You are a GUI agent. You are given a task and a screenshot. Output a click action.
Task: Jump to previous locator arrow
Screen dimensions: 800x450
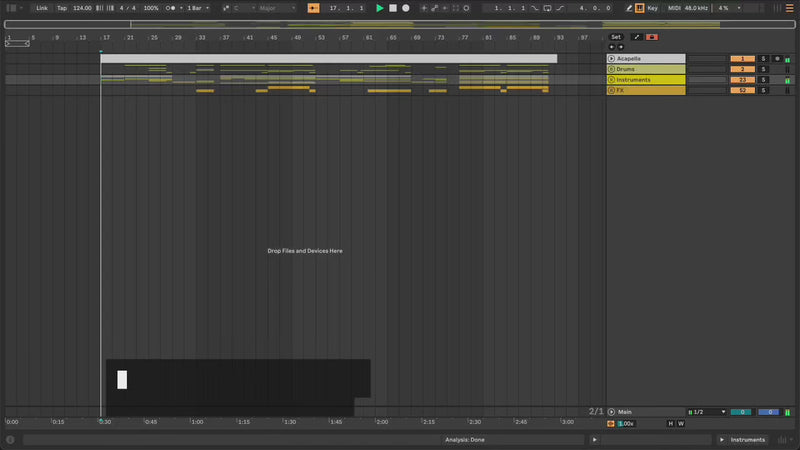612,46
